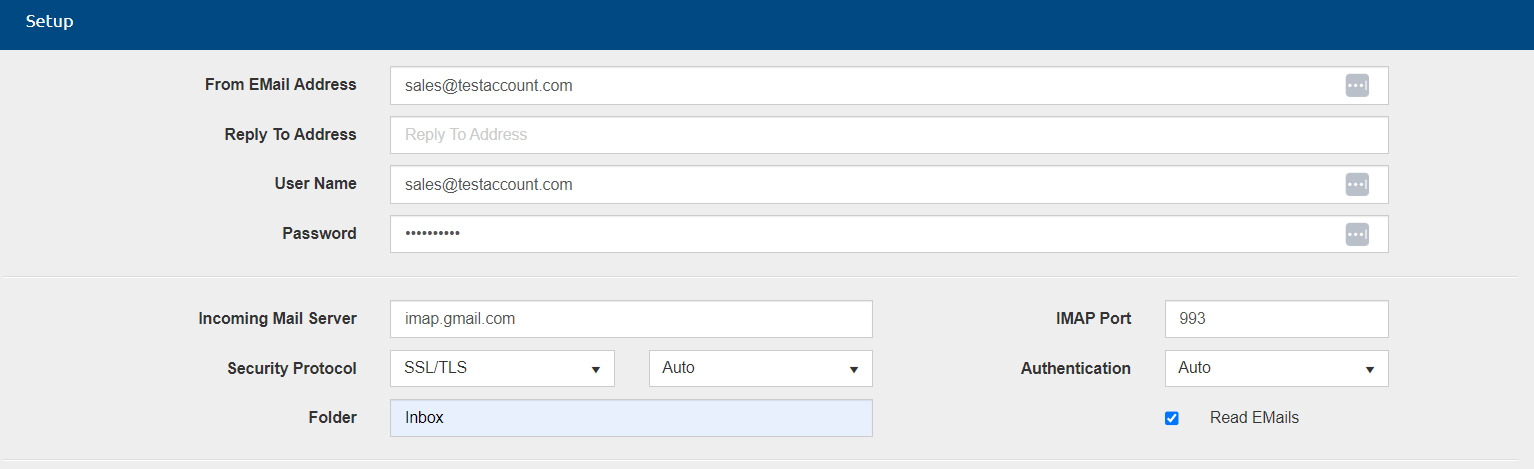The image size is (1534, 469).
Task: Focus the Password input field
Action: (860, 234)
